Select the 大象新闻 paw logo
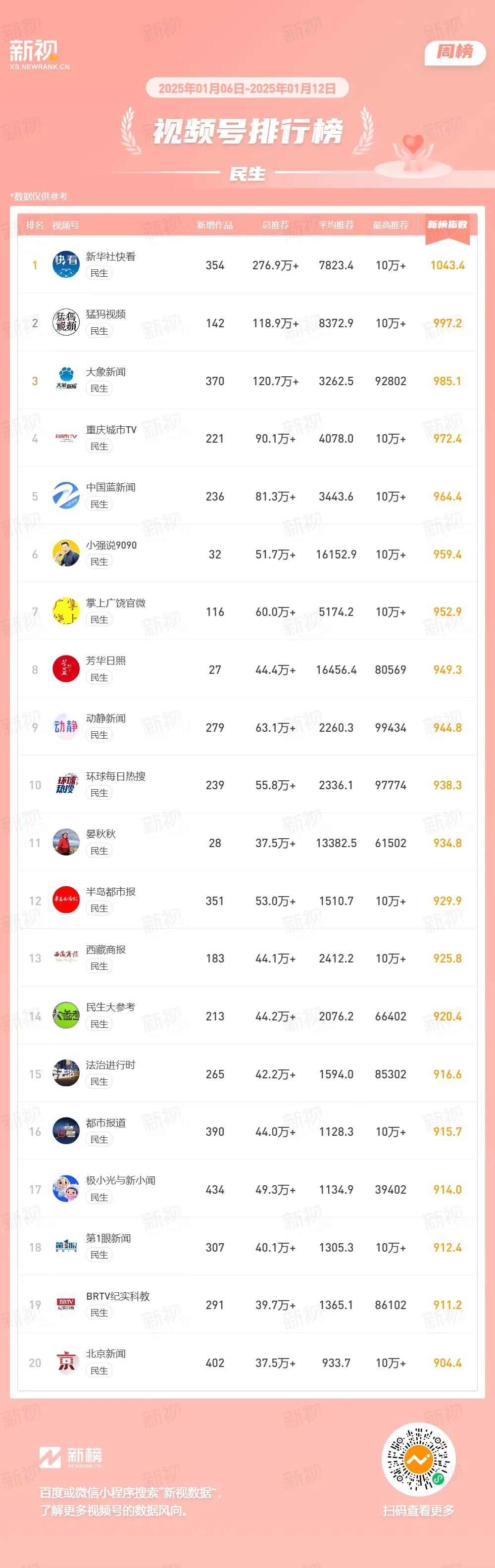This screenshot has width=495, height=1568. [66, 380]
